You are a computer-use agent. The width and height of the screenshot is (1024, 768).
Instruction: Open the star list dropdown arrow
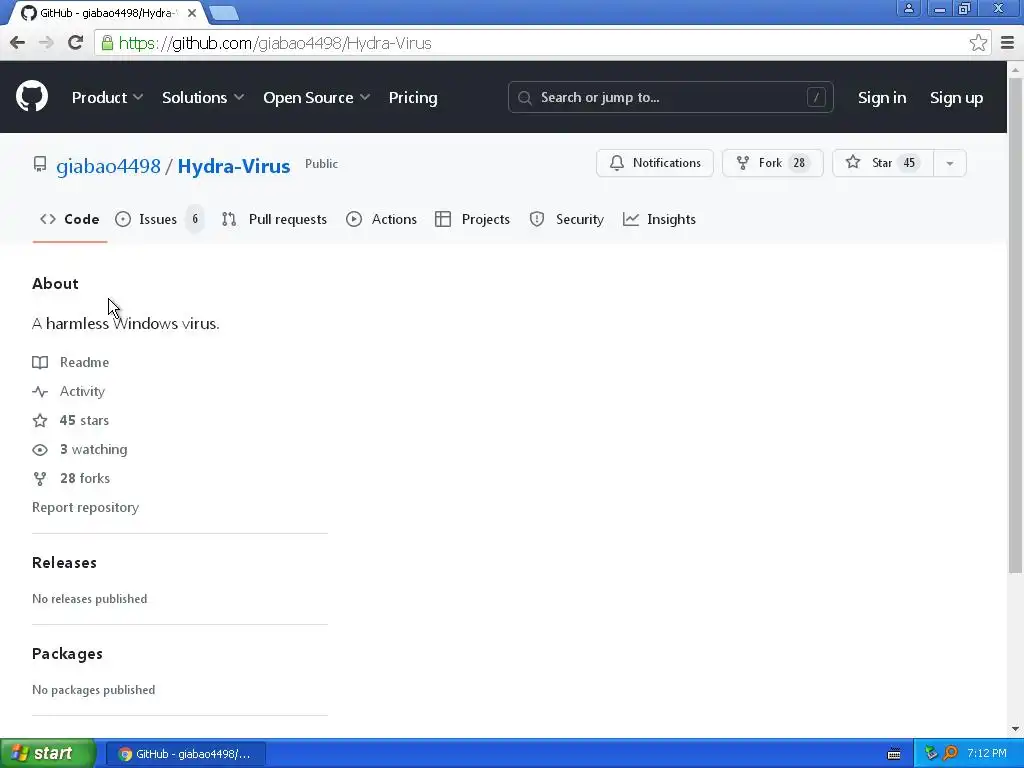950,163
